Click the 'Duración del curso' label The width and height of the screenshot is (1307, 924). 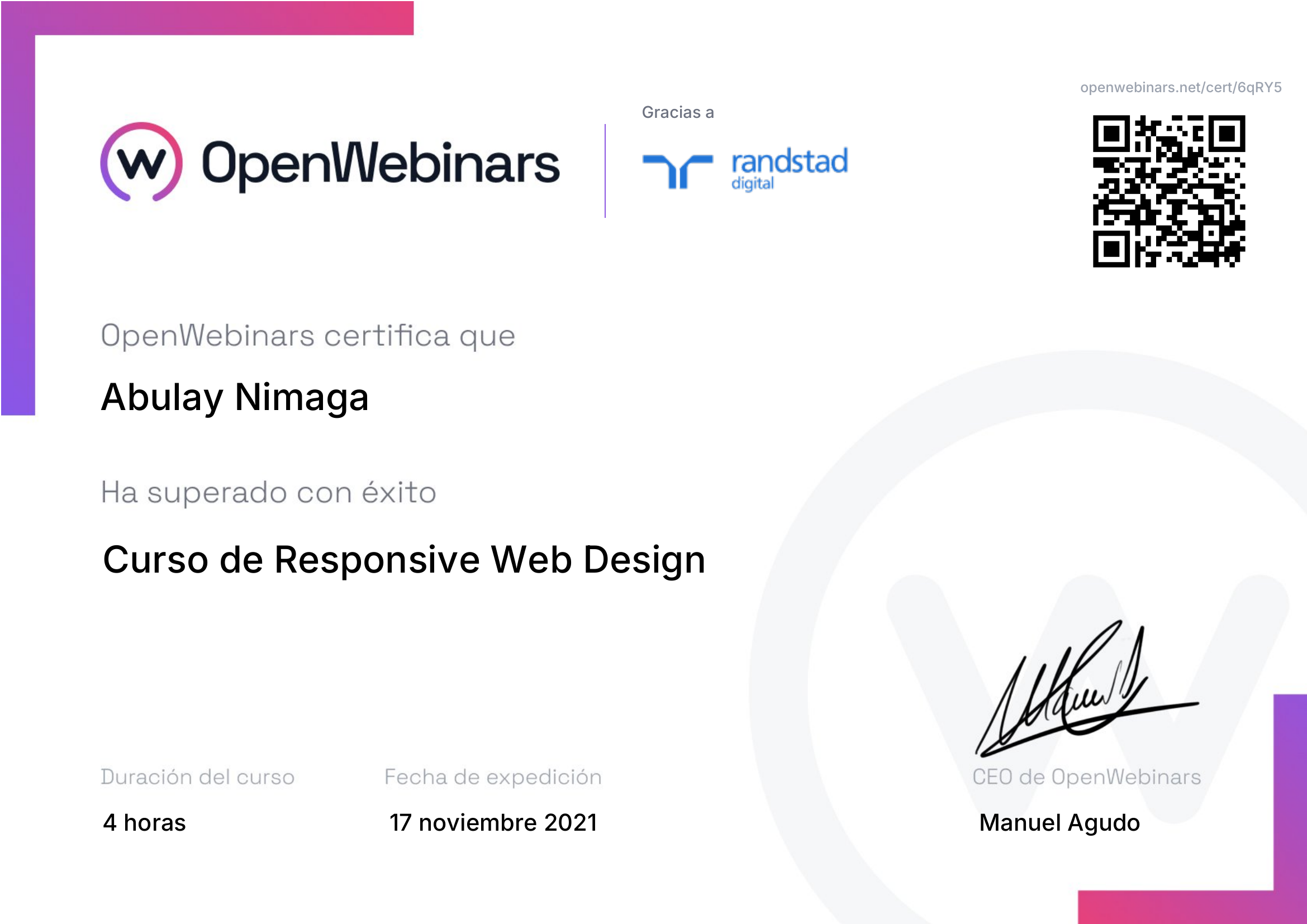[x=197, y=777]
